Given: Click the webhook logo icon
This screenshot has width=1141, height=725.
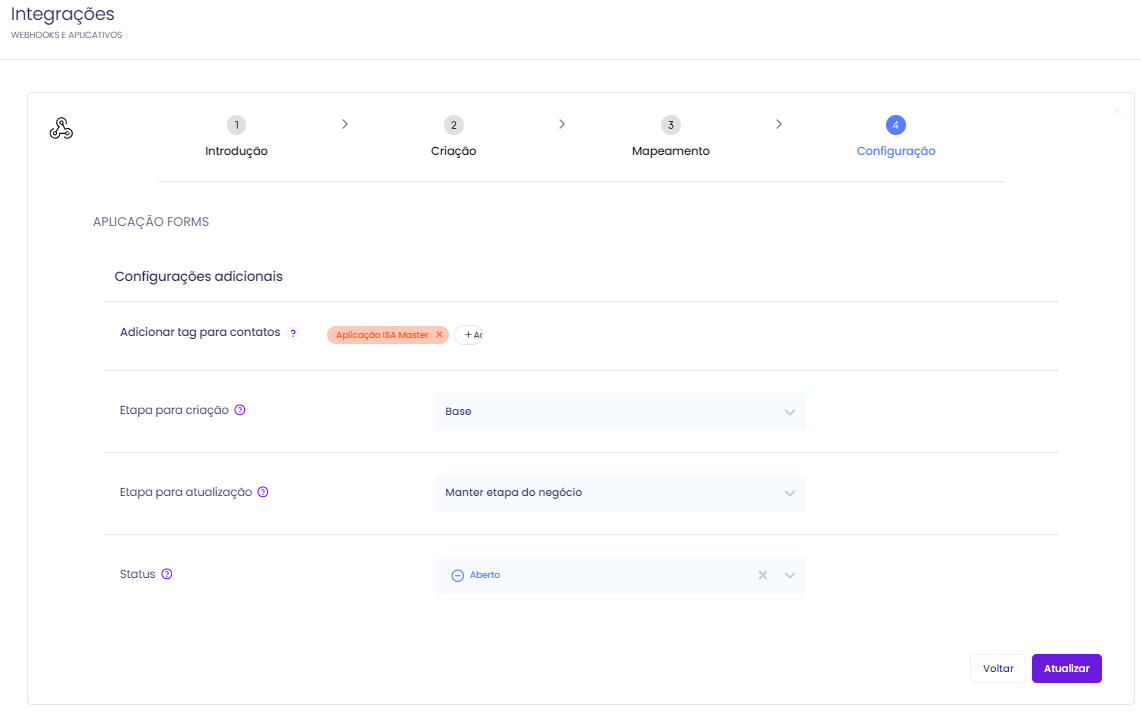Looking at the screenshot, I should [x=61, y=128].
